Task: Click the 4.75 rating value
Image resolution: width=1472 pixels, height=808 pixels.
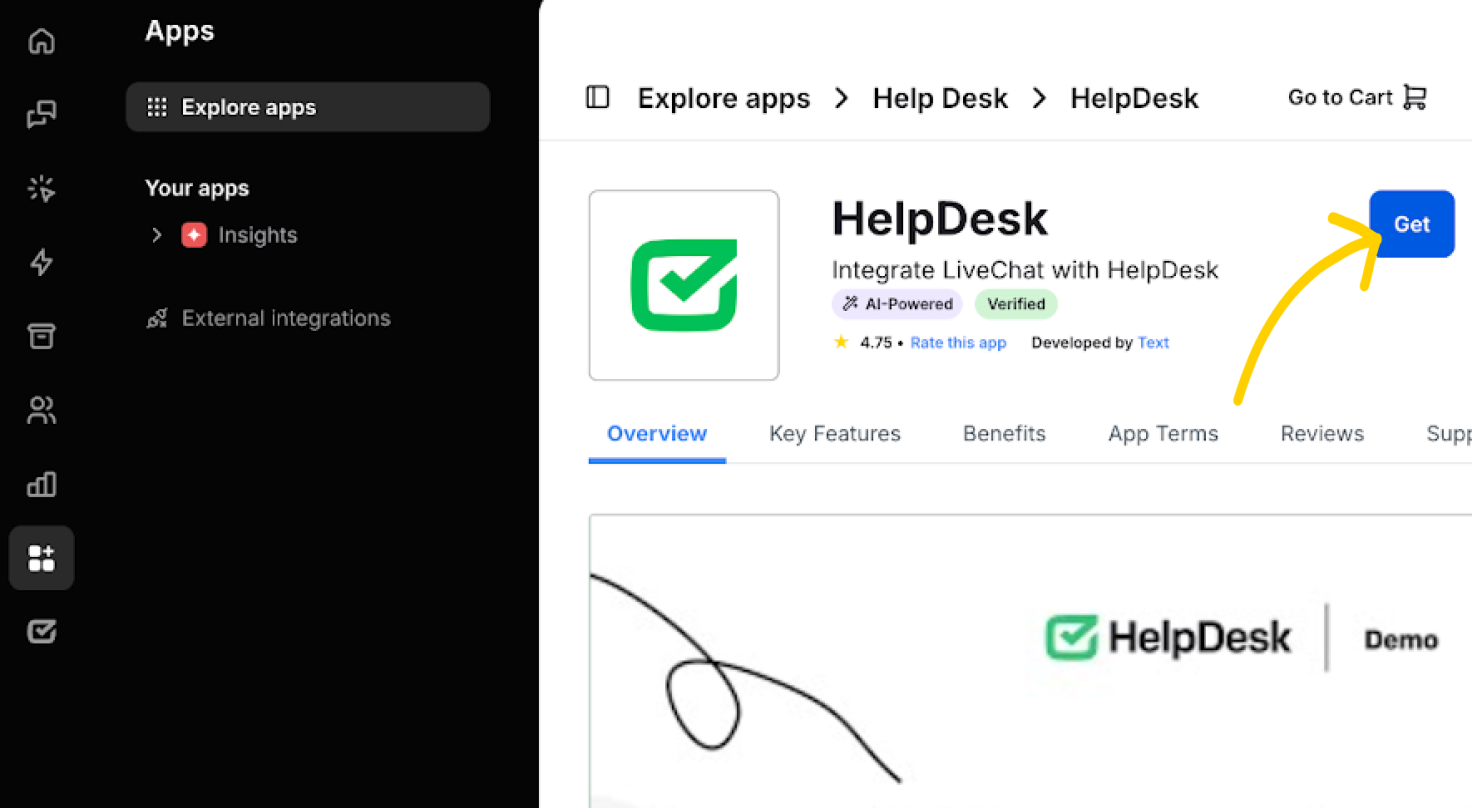Action: coord(876,342)
